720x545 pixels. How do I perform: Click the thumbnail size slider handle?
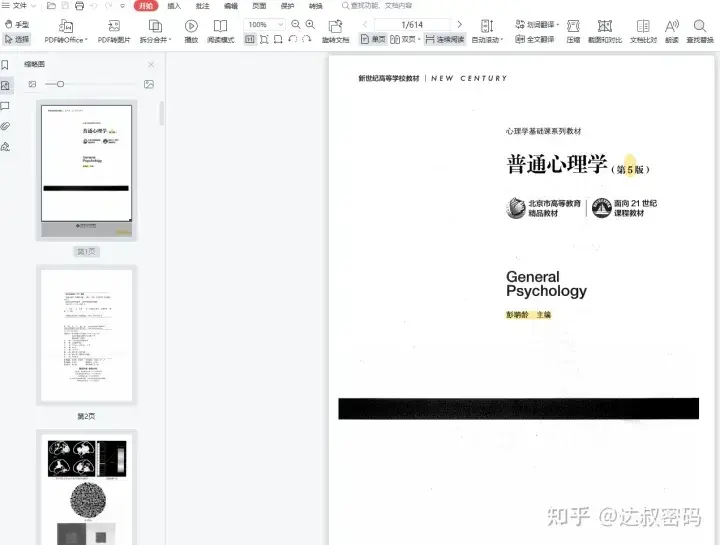(60, 84)
